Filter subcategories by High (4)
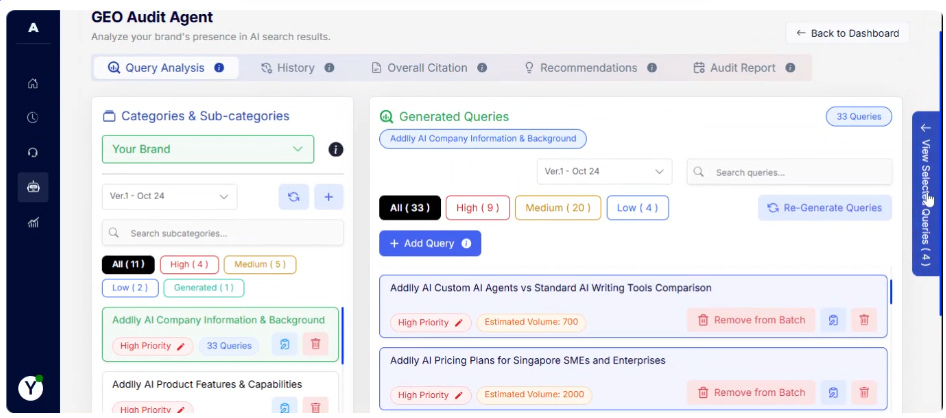This screenshot has height=418, width=946. 189,264
